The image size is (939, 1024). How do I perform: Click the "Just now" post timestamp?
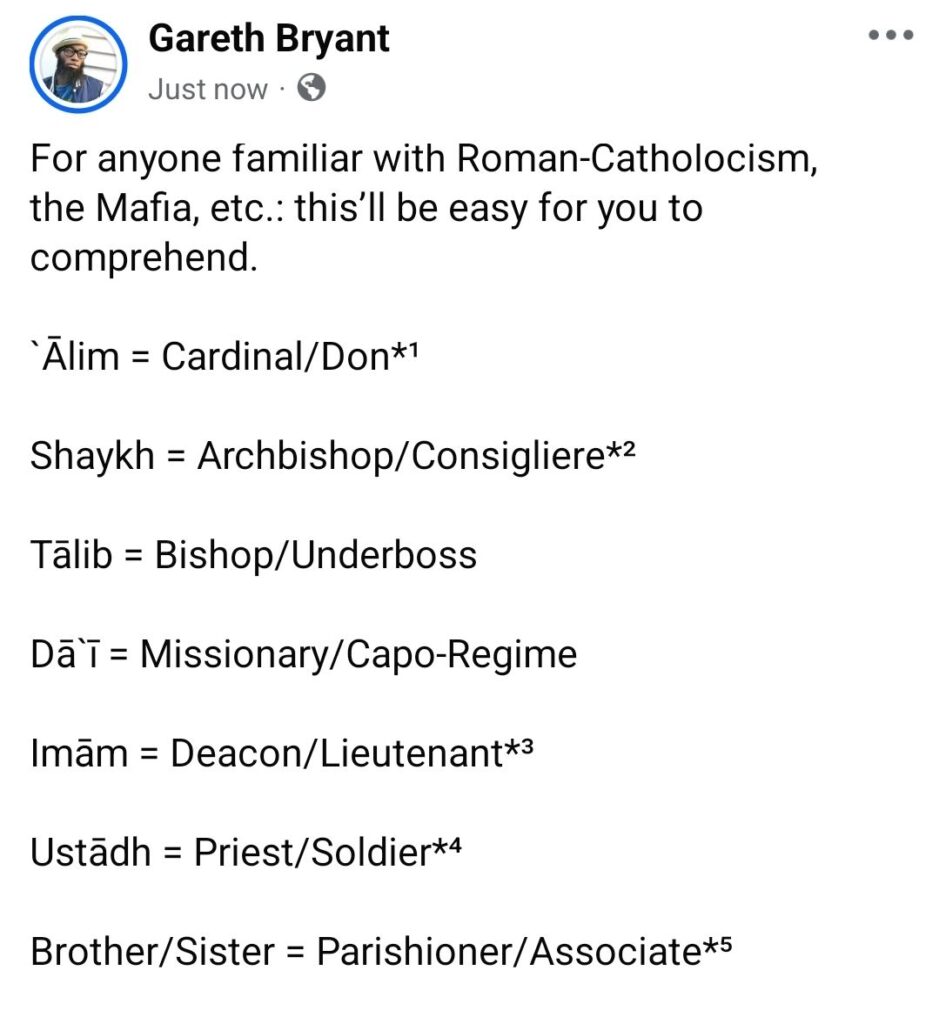[x=208, y=89]
